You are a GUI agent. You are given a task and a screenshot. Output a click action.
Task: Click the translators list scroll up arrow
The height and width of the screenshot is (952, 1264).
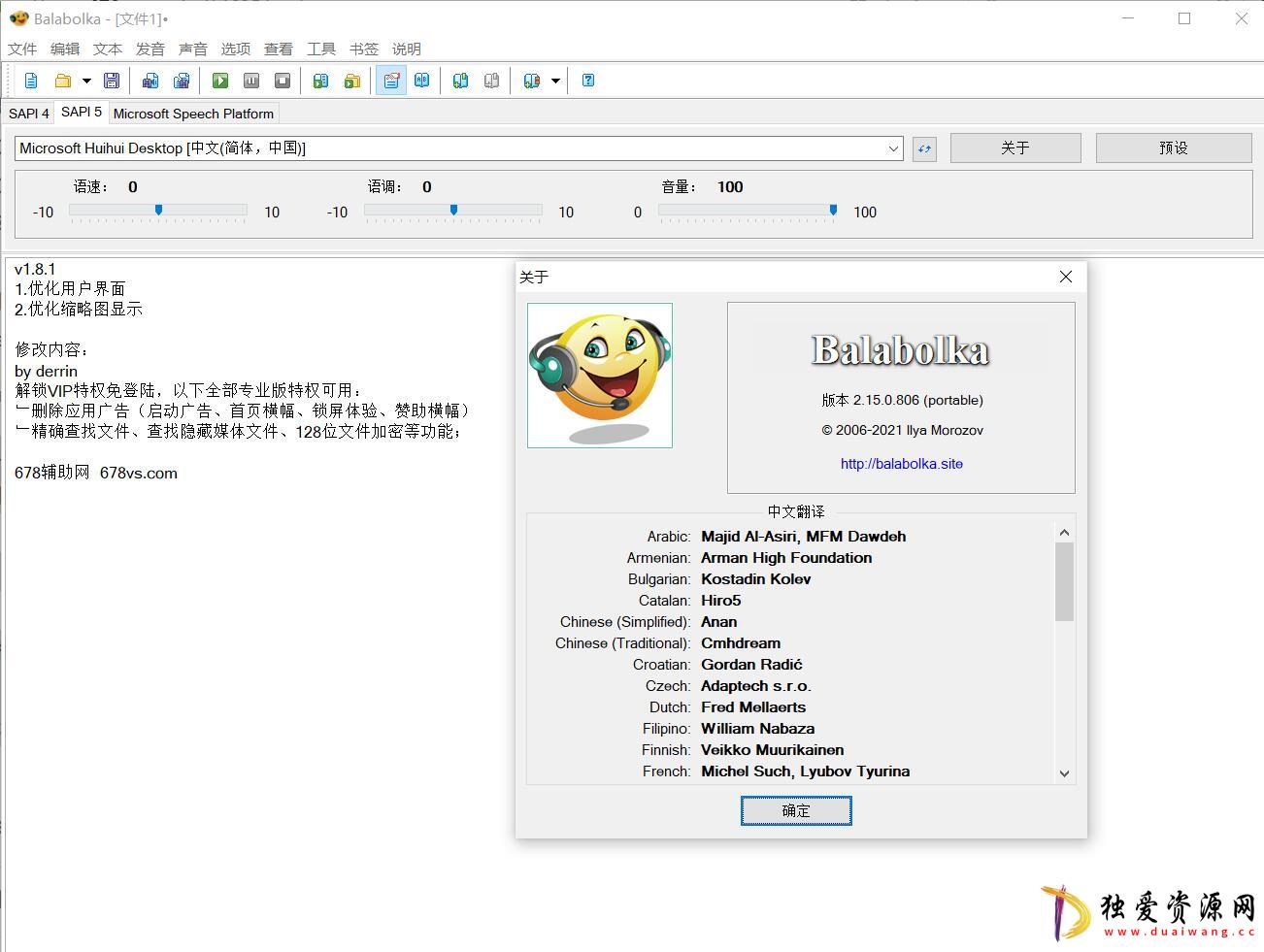(x=1064, y=533)
